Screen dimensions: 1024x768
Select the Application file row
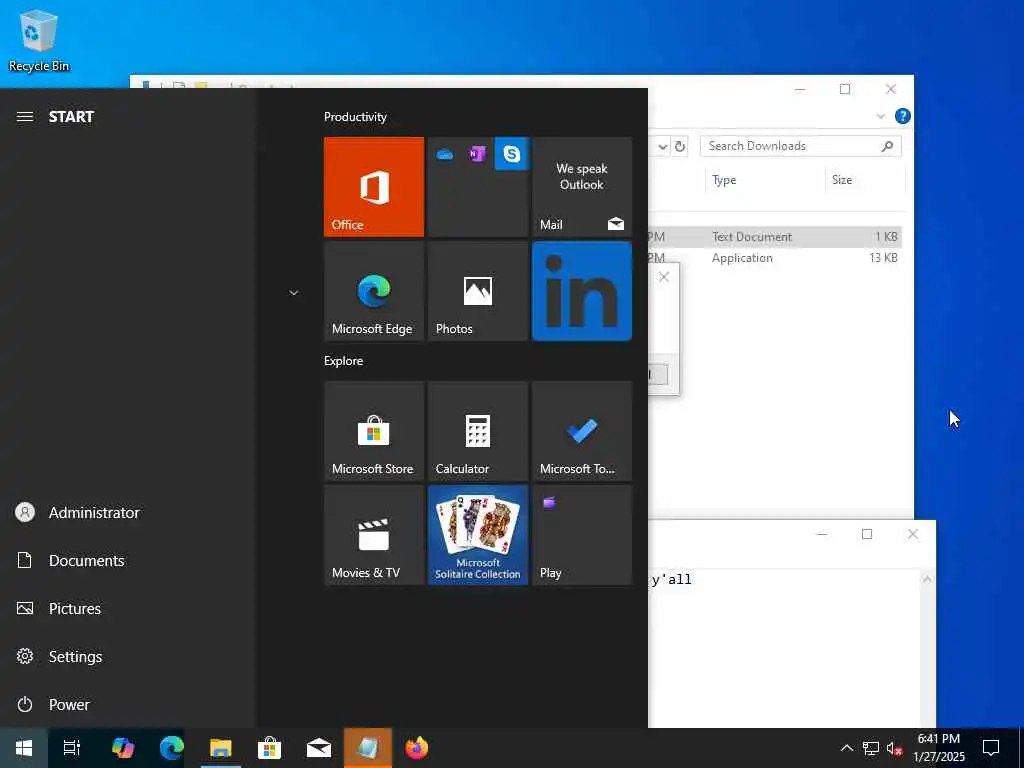(x=775, y=258)
